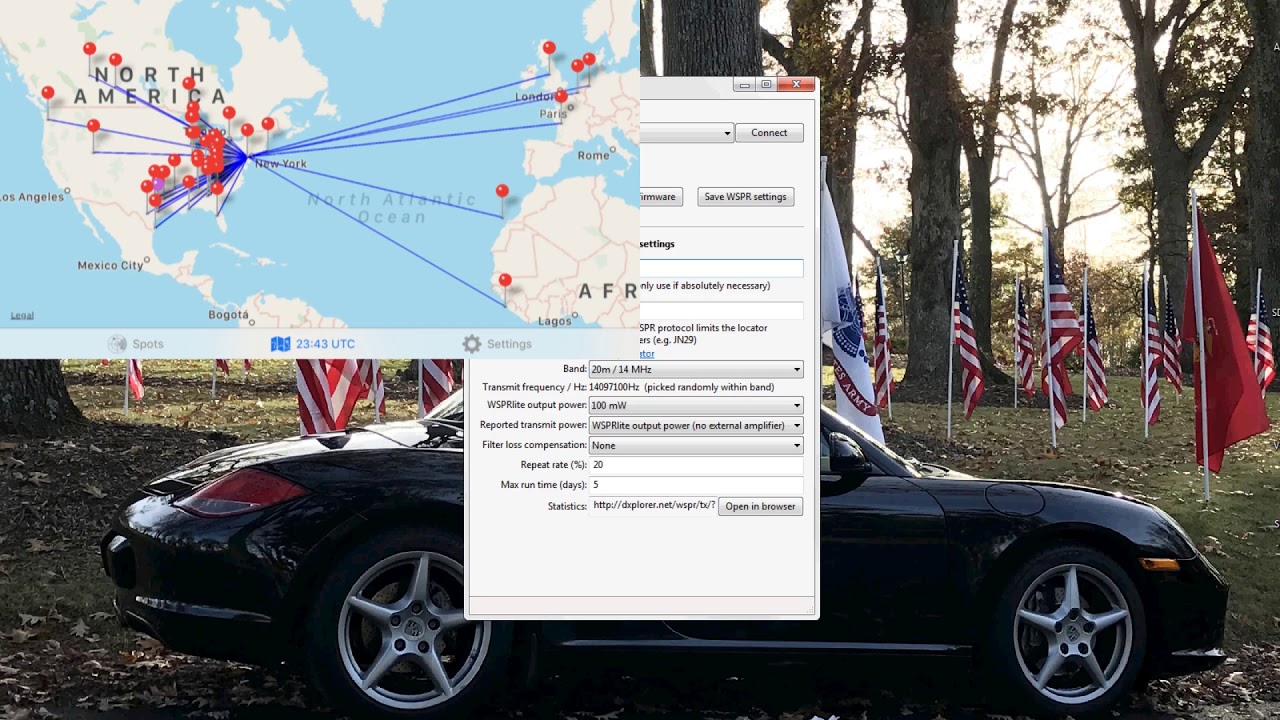This screenshot has width=1280, height=720.
Task: Click the red pin in West Africa
Action: pyautogui.click(x=505, y=281)
